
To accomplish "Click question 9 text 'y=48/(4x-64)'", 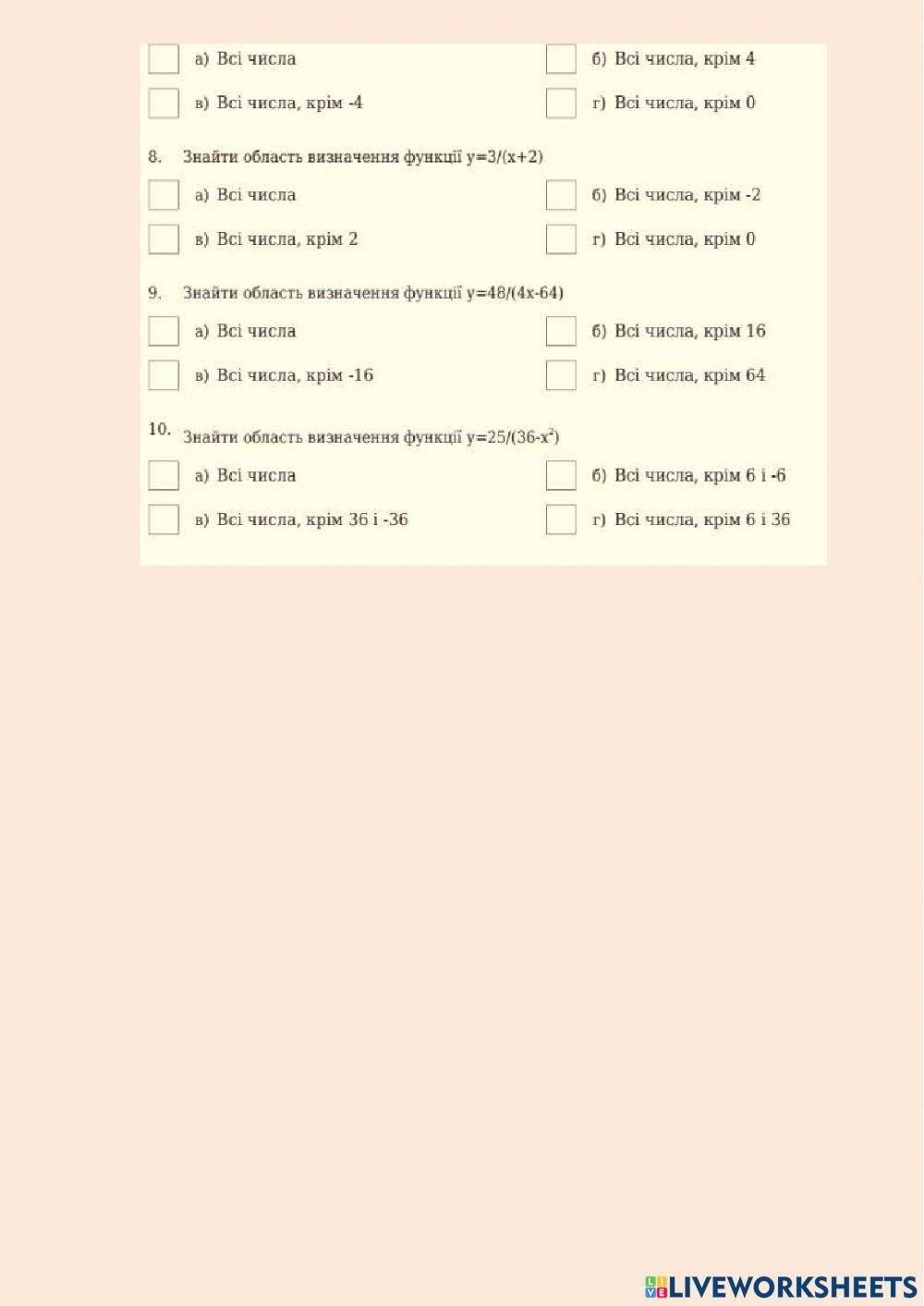I will [515, 293].
